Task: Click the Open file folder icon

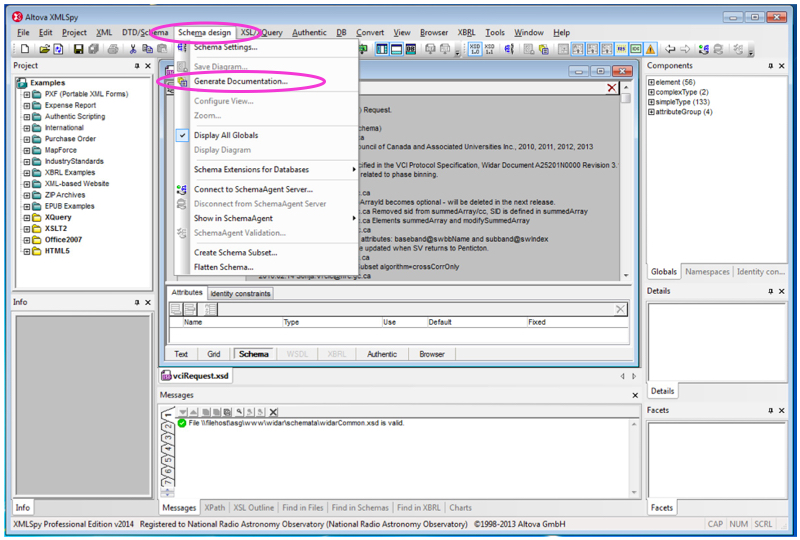Action: pos(44,49)
